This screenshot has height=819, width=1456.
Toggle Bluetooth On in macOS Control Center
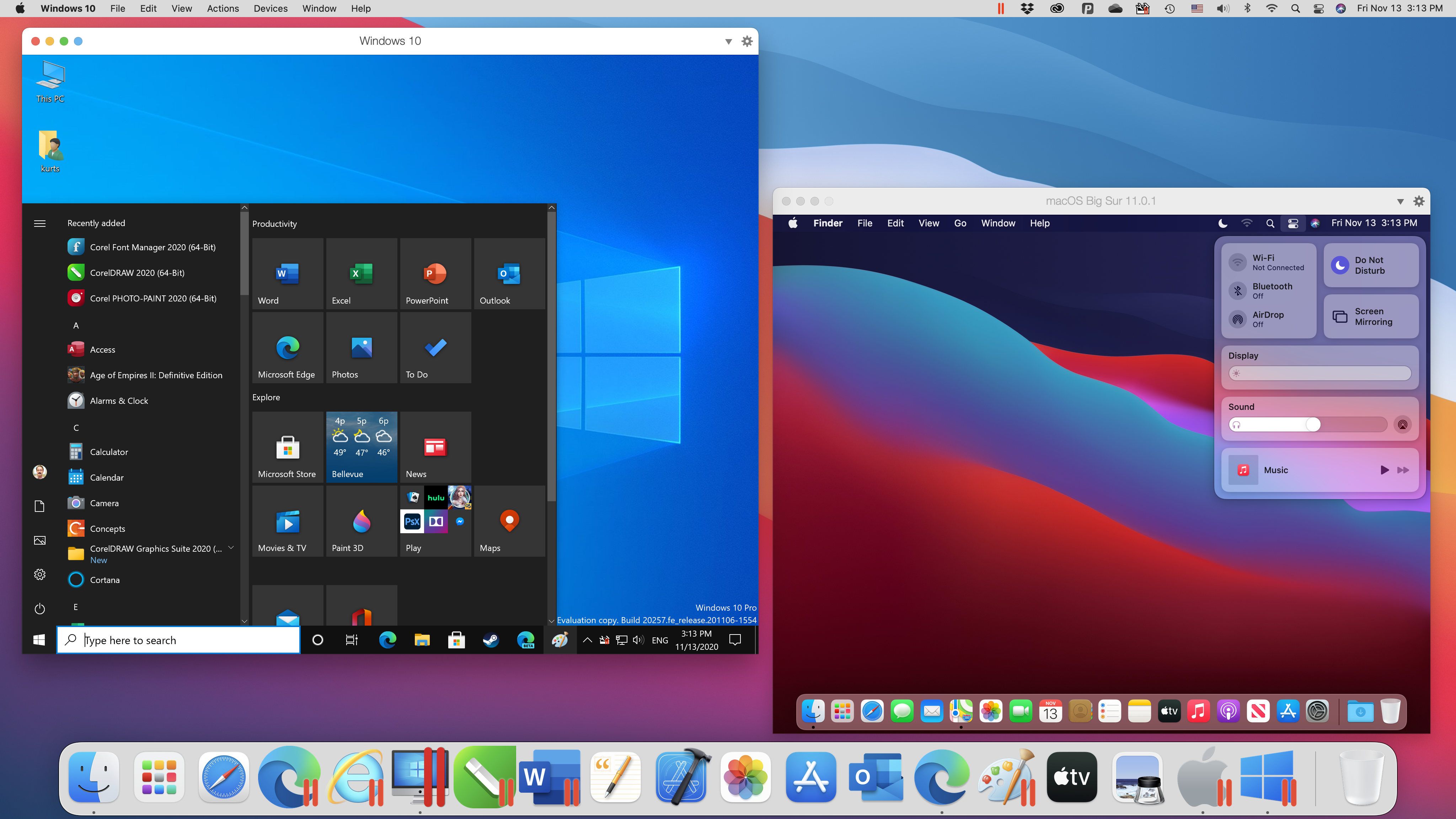pos(1238,291)
